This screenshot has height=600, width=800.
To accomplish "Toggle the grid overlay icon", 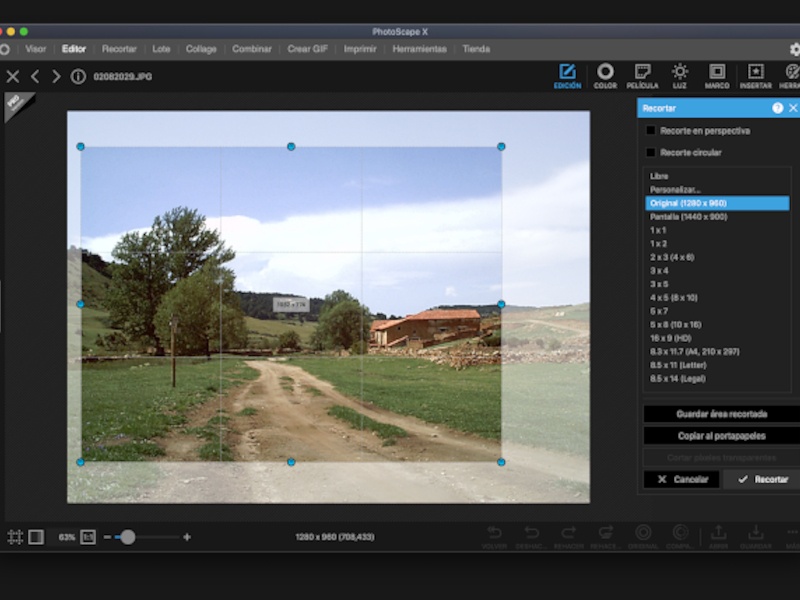I will pos(15,537).
